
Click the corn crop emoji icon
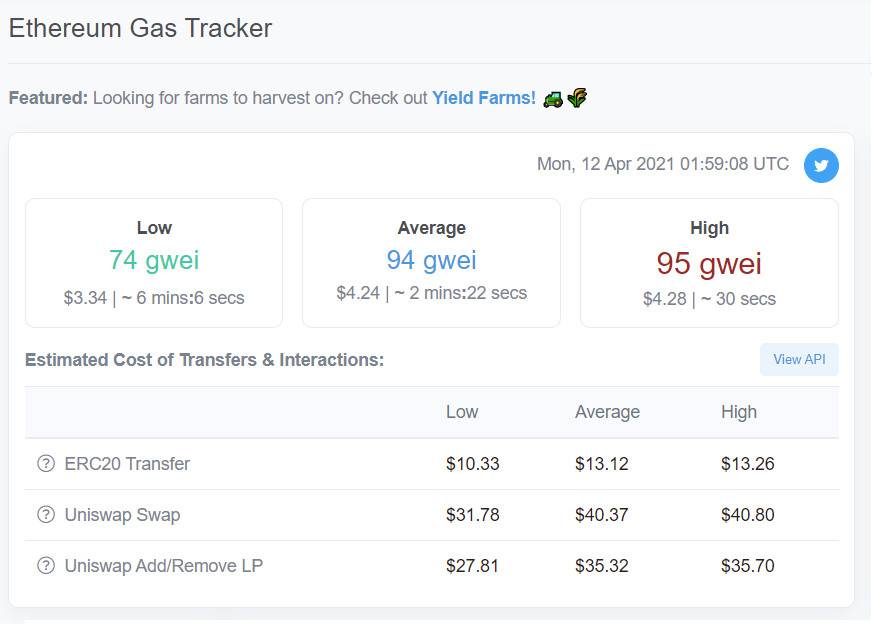coord(577,97)
